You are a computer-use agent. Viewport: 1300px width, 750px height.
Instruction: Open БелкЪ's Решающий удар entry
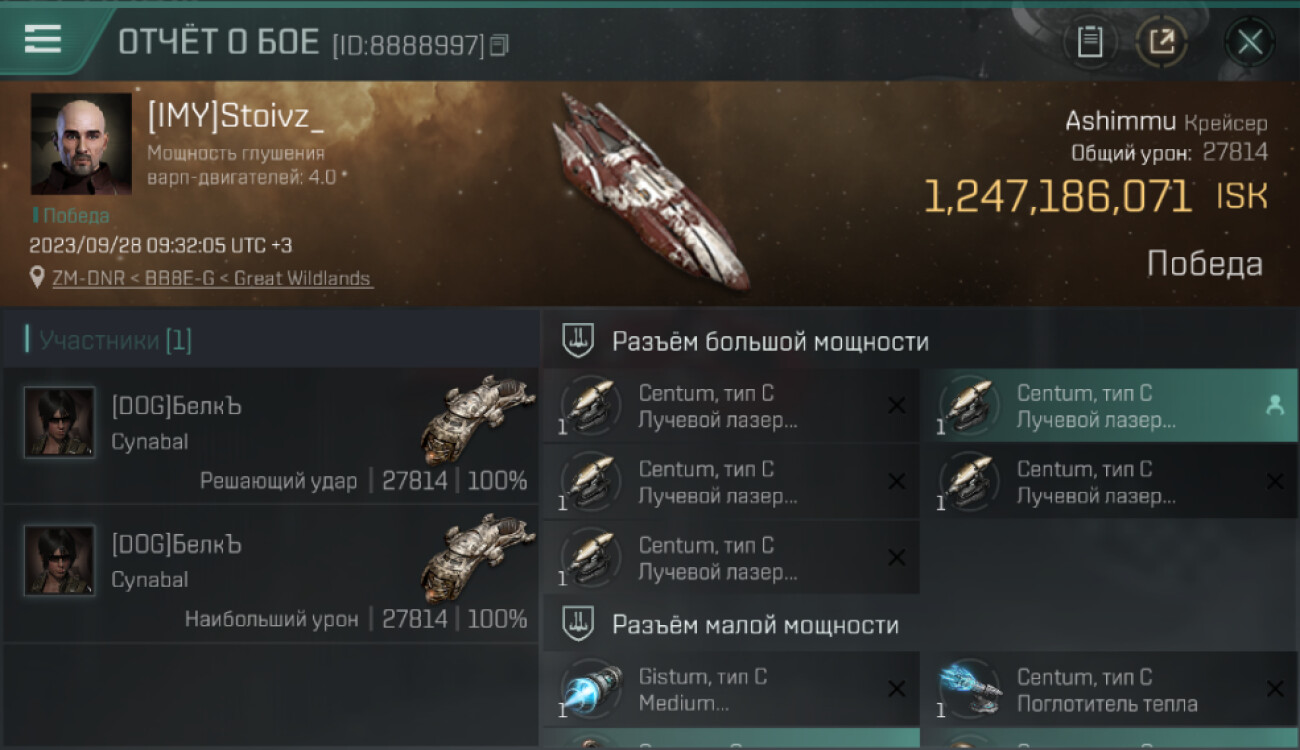click(271, 436)
